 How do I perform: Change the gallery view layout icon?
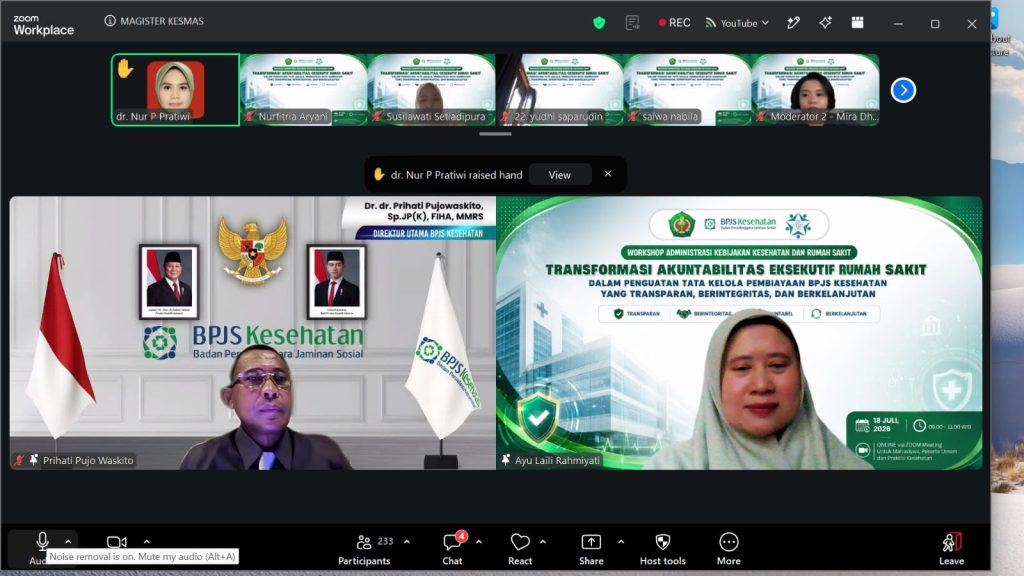click(857, 23)
